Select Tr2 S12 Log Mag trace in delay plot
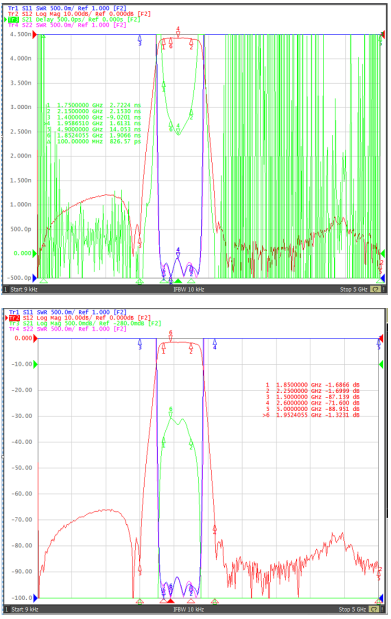This screenshot has width=391, height=619. tap(79, 13)
